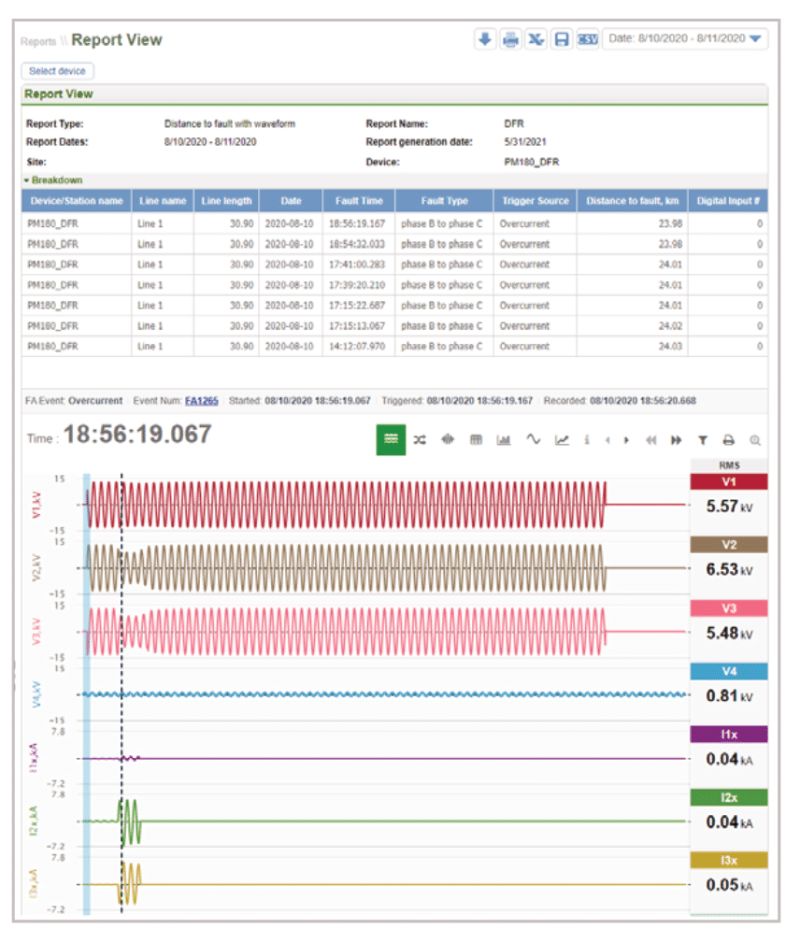Click the Select device button
800x943 pixels.
coord(58,71)
